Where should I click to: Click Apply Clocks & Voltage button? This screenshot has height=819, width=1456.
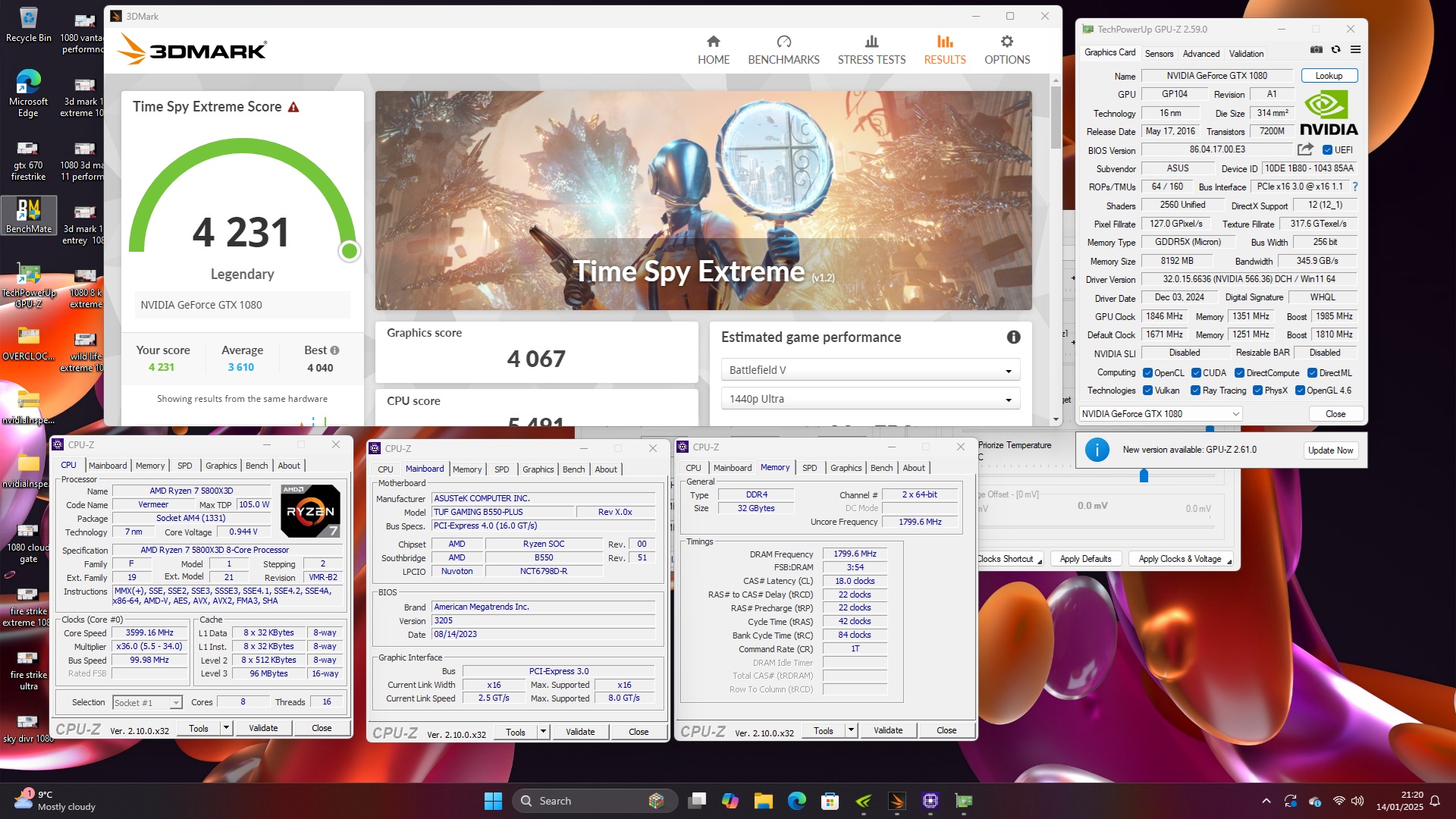point(1179,559)
